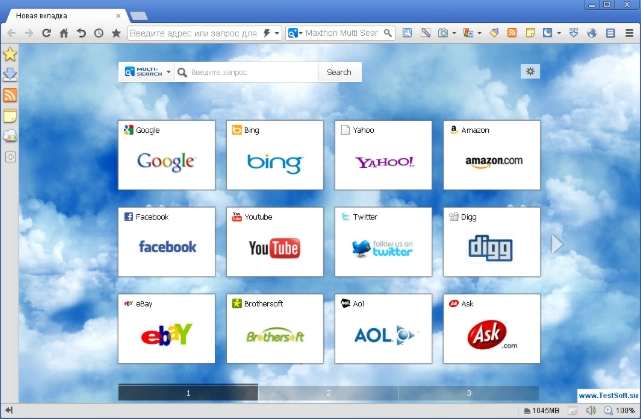Go back with the back arrow
641x419 pixels.
click(x=11, y=33)
